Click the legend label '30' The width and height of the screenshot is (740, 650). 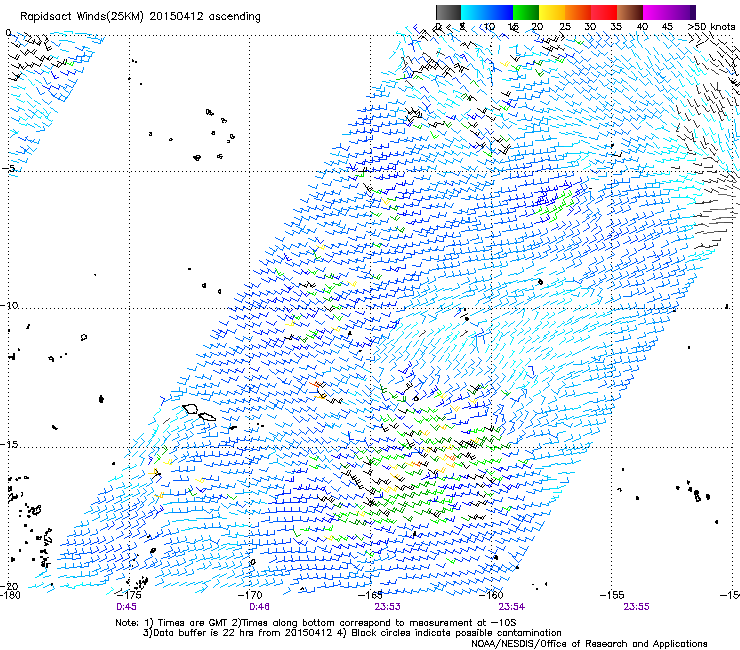coord(590,27)
